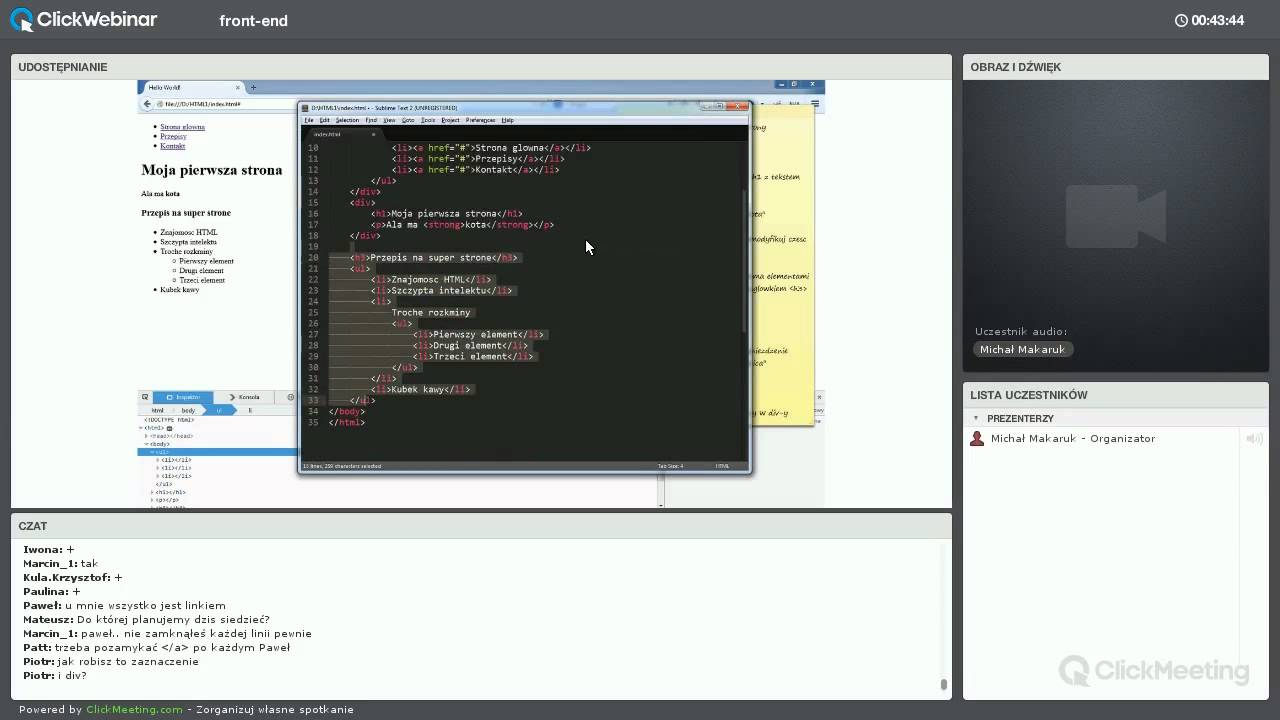Viewport: 1280px width, 720px height.
Task: Click the html breadcrumb in the inspector
Action: click(158, 410)
